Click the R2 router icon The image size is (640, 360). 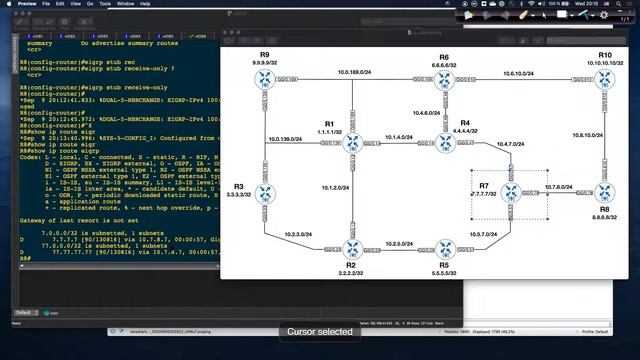coord(353,249)
